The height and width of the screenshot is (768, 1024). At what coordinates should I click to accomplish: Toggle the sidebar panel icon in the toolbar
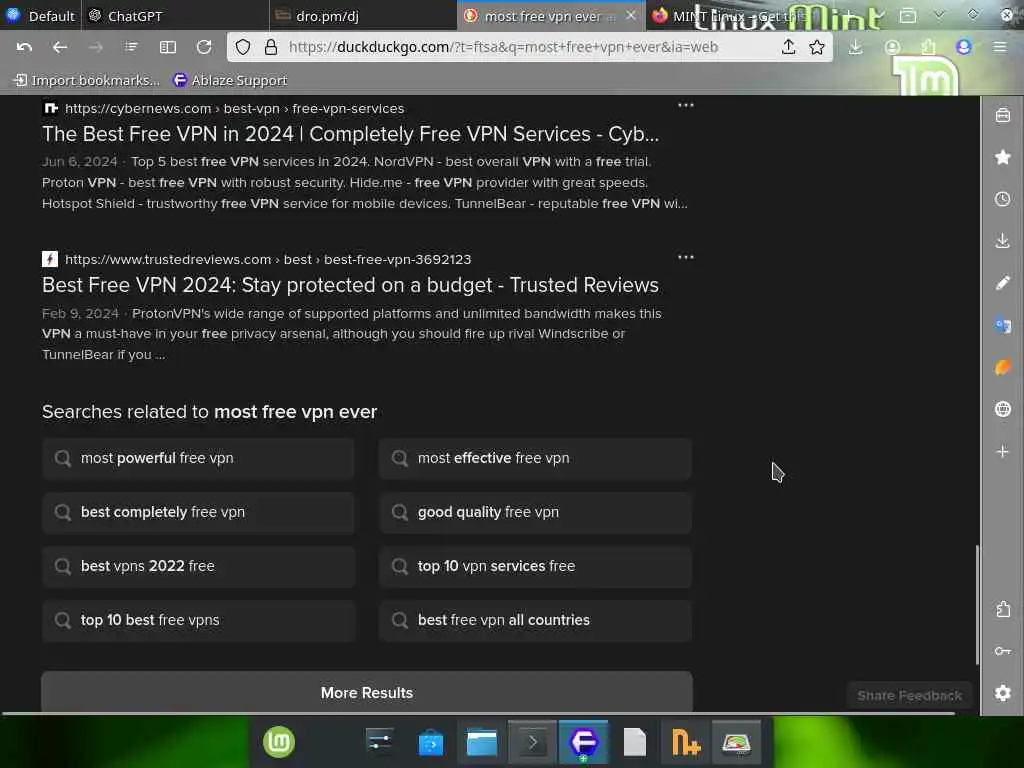168,47
